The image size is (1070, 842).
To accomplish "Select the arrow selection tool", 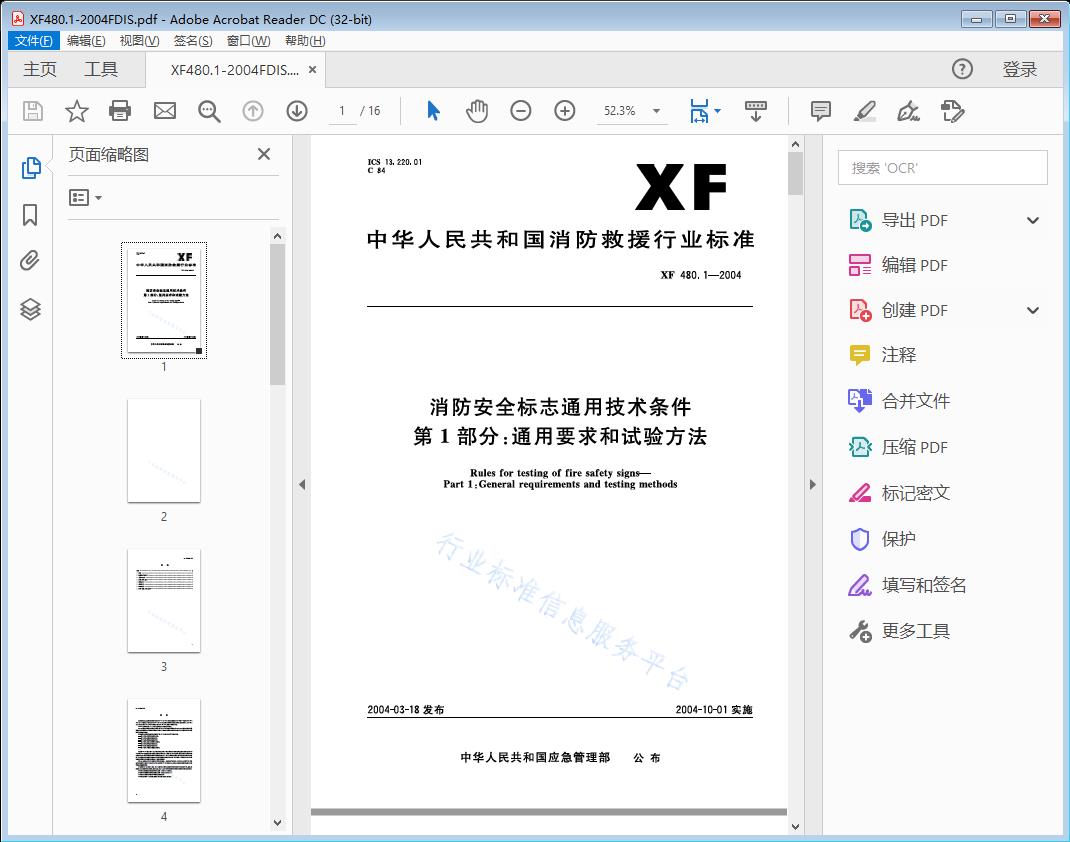I will 433,111.
